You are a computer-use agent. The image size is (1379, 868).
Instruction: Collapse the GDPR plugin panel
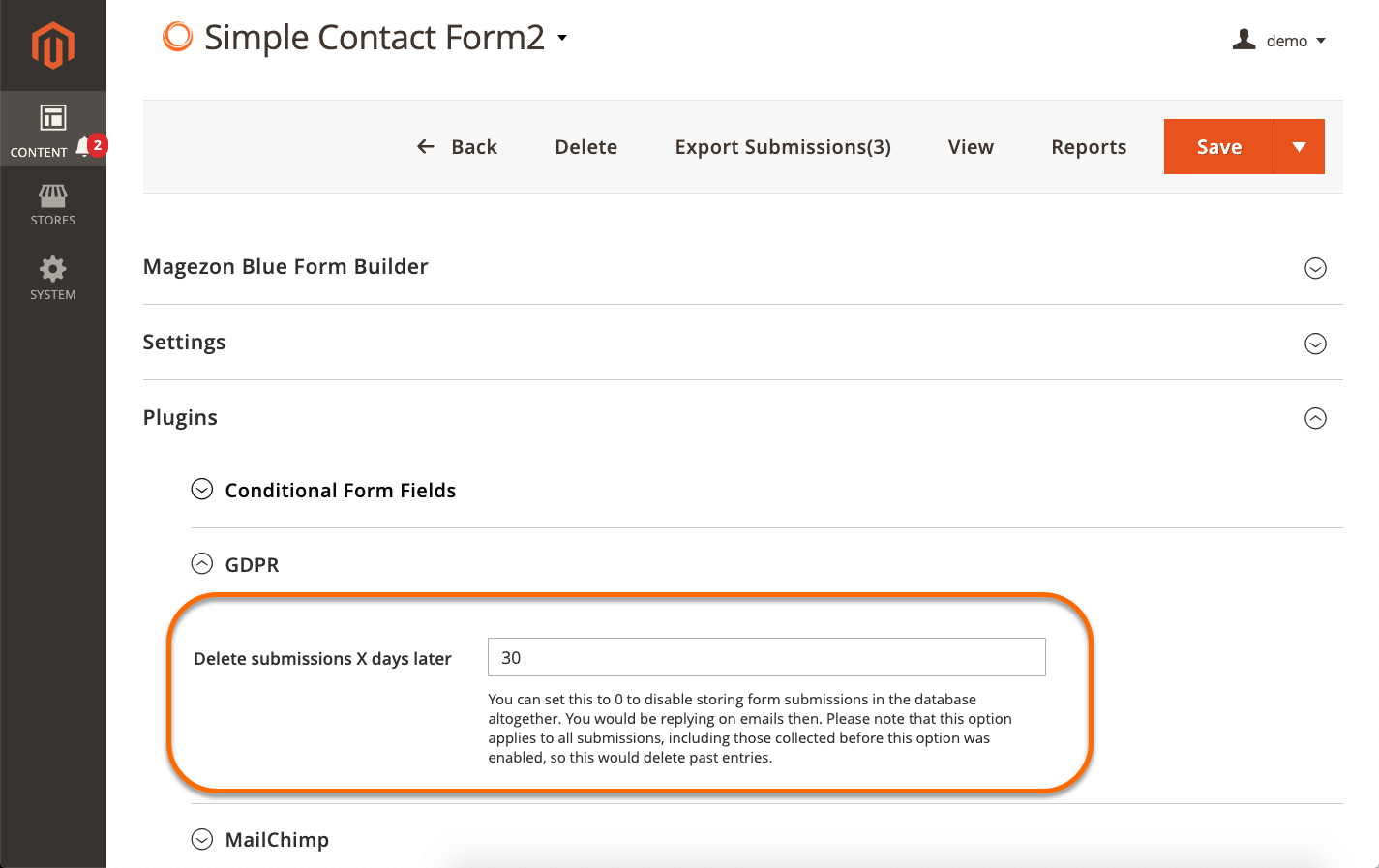[202, 563]
